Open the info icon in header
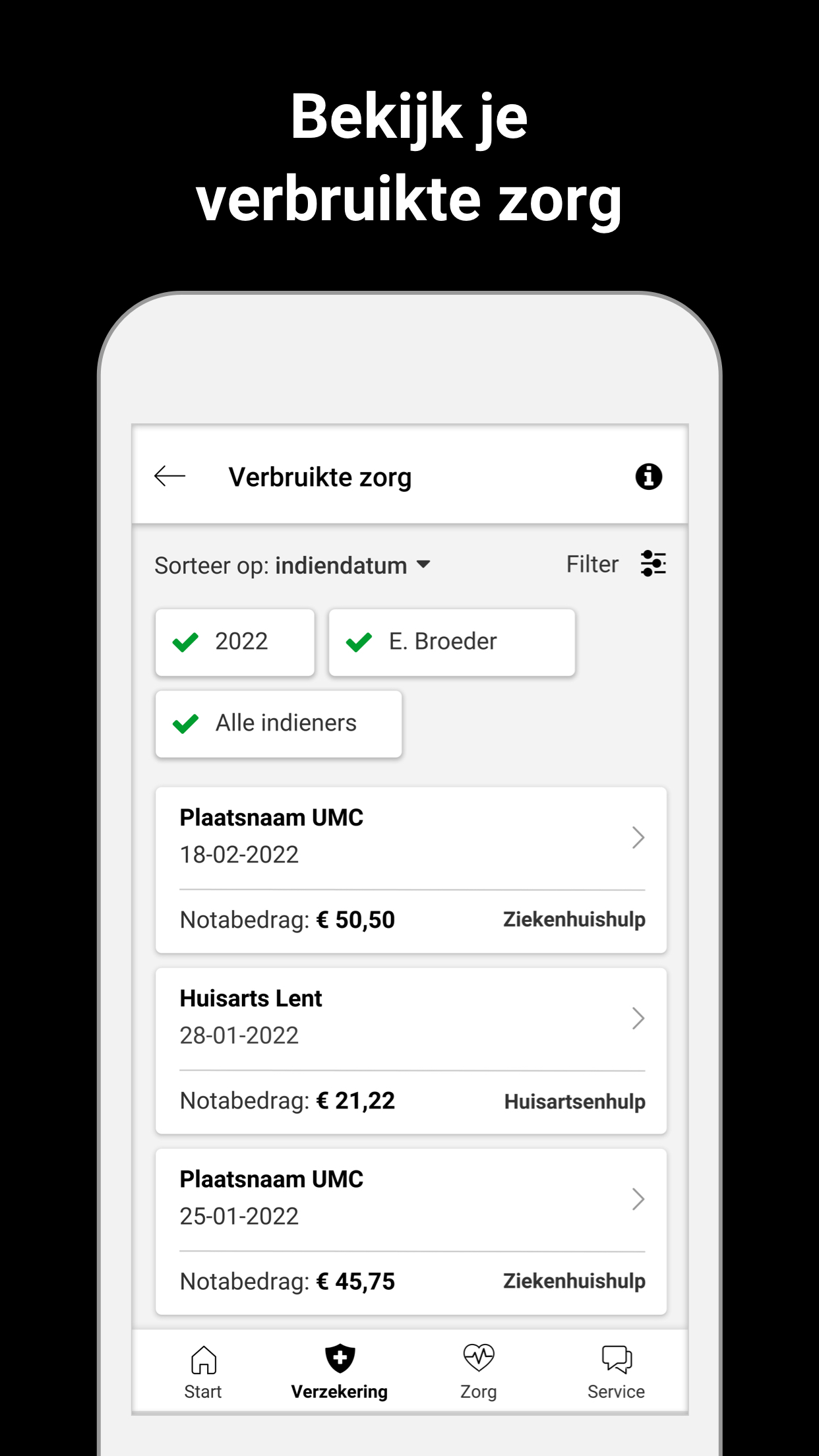 648,476
